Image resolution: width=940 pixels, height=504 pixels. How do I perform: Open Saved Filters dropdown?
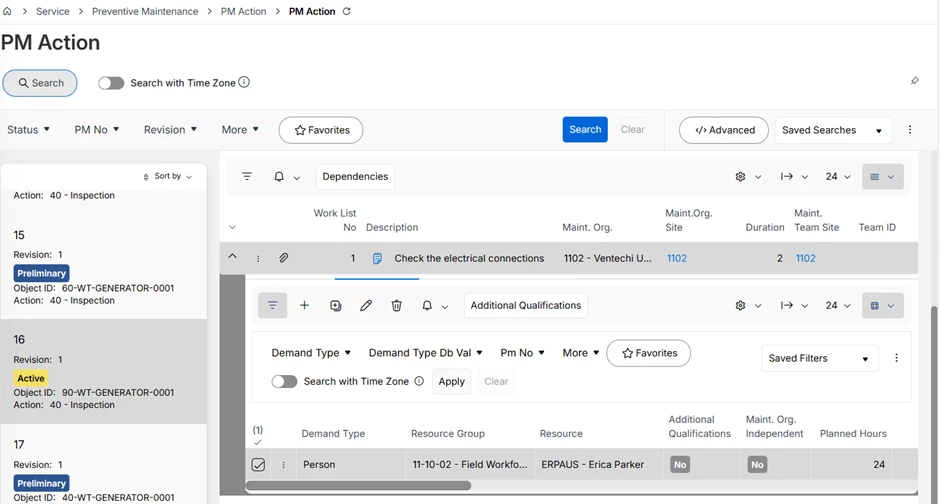pyautogui.click(x=820, y=358)
